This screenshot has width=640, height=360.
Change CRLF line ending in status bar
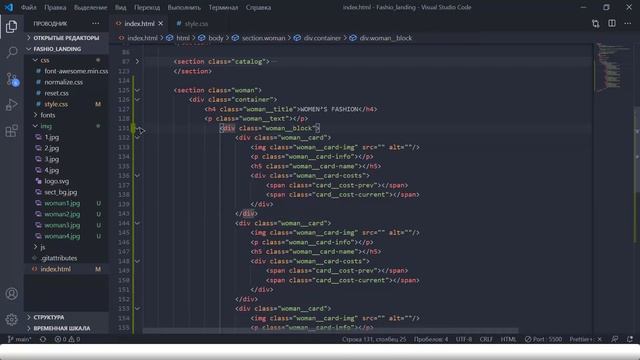tap(486, 339)
